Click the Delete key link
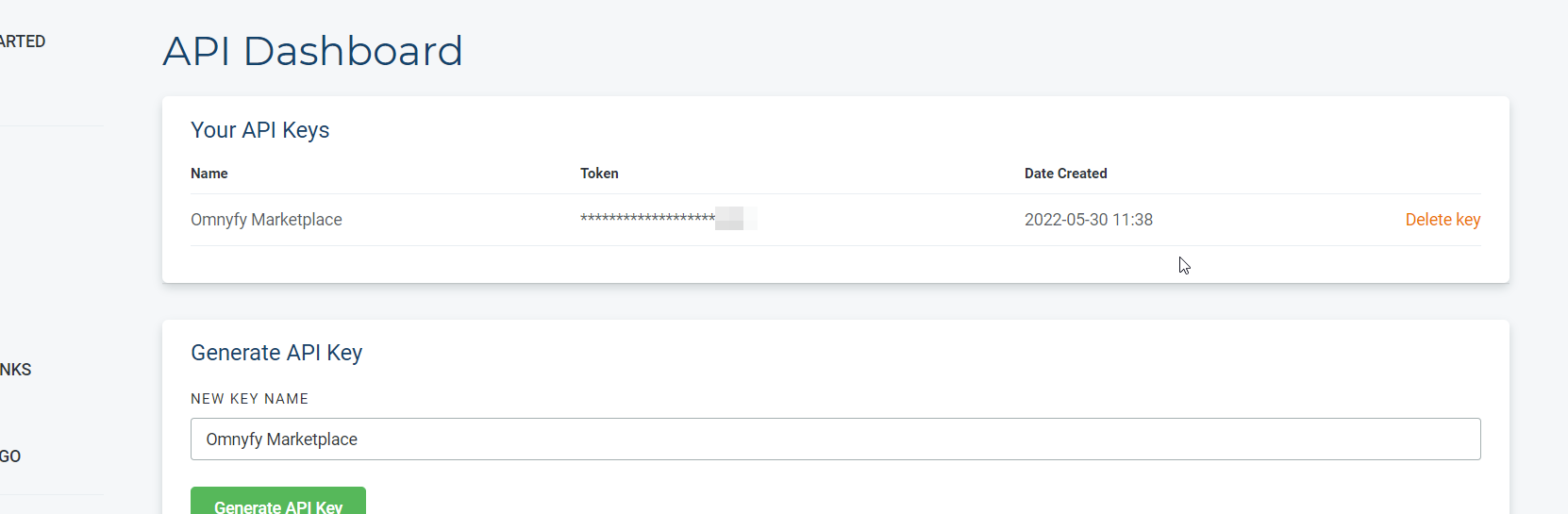This screenshot has width=1568, height=514. click(1443, 220)
